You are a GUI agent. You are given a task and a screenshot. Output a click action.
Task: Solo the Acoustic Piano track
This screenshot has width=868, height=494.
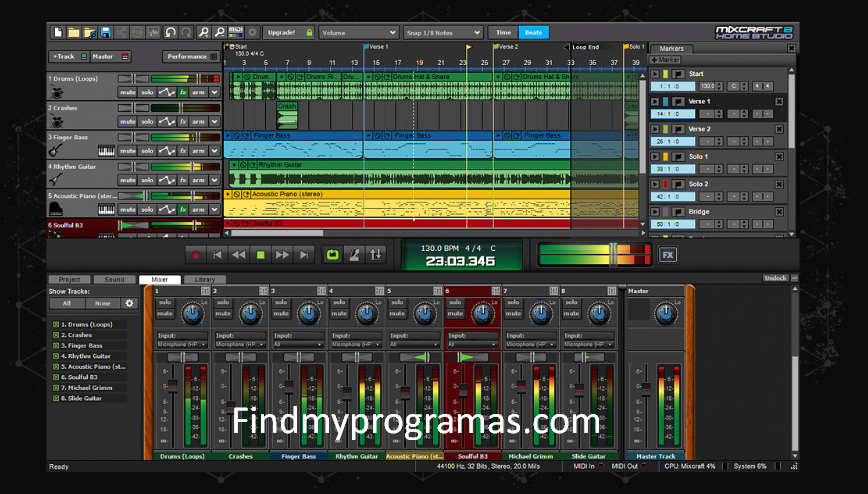(x=147, y=209)
